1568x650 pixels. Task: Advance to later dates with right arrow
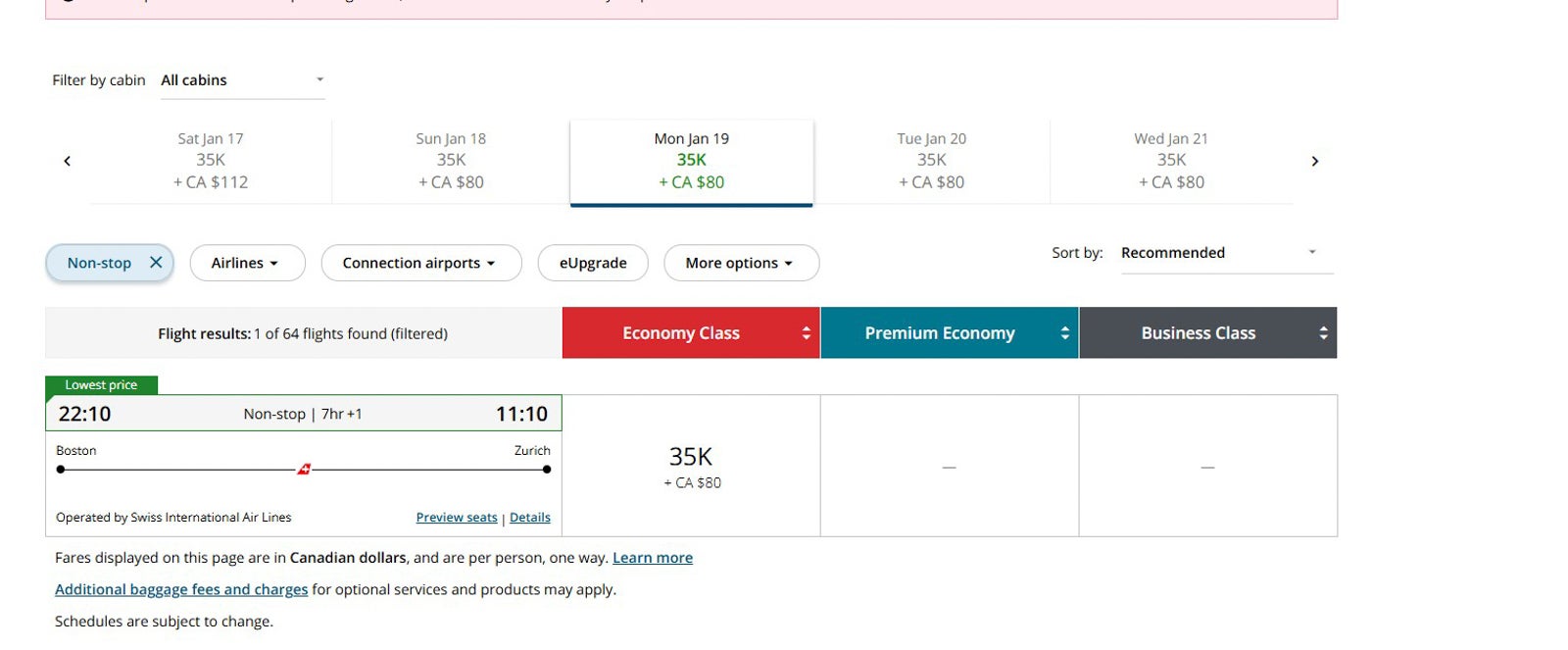pos(1315,162)
